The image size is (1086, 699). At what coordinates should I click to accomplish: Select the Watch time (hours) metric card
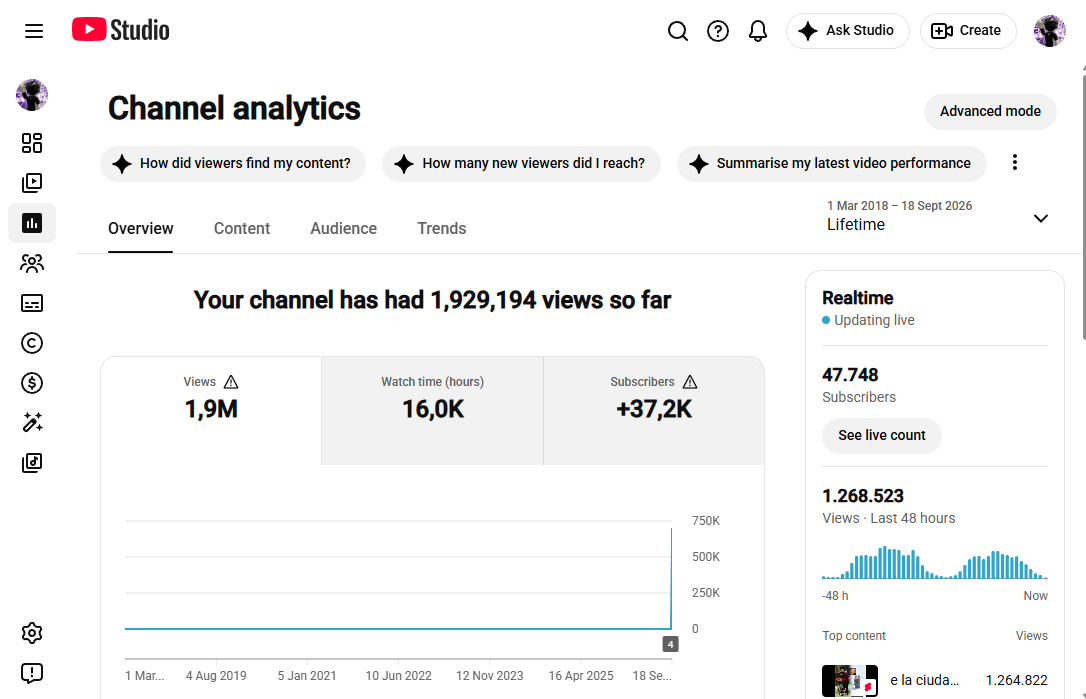432,411
